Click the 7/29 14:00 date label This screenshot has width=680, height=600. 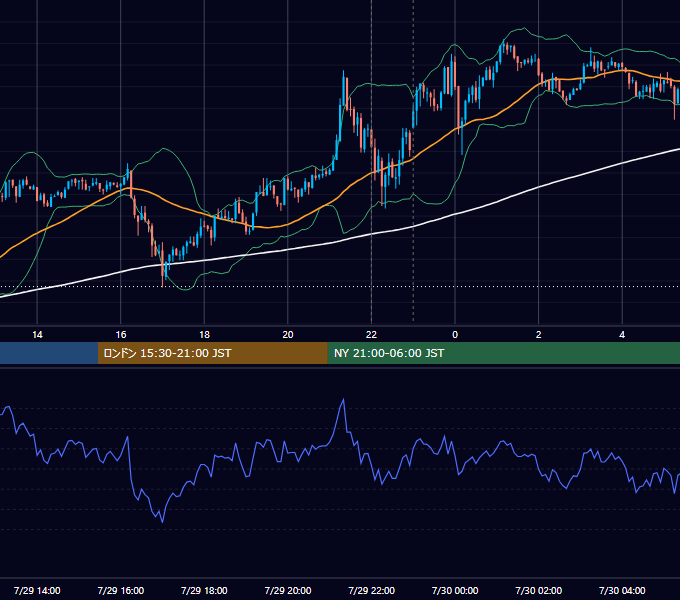tap(37, 590)
